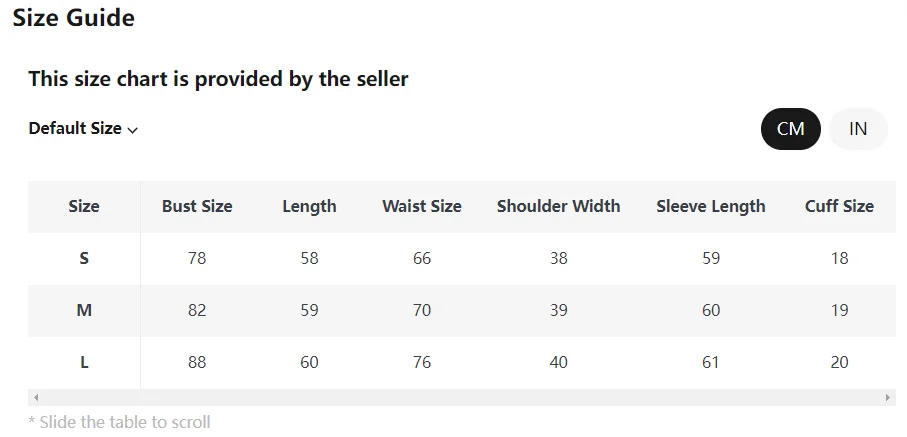Click the Sleeve Length column header
The image size is (907, 437).
click(x=711, y=207)
